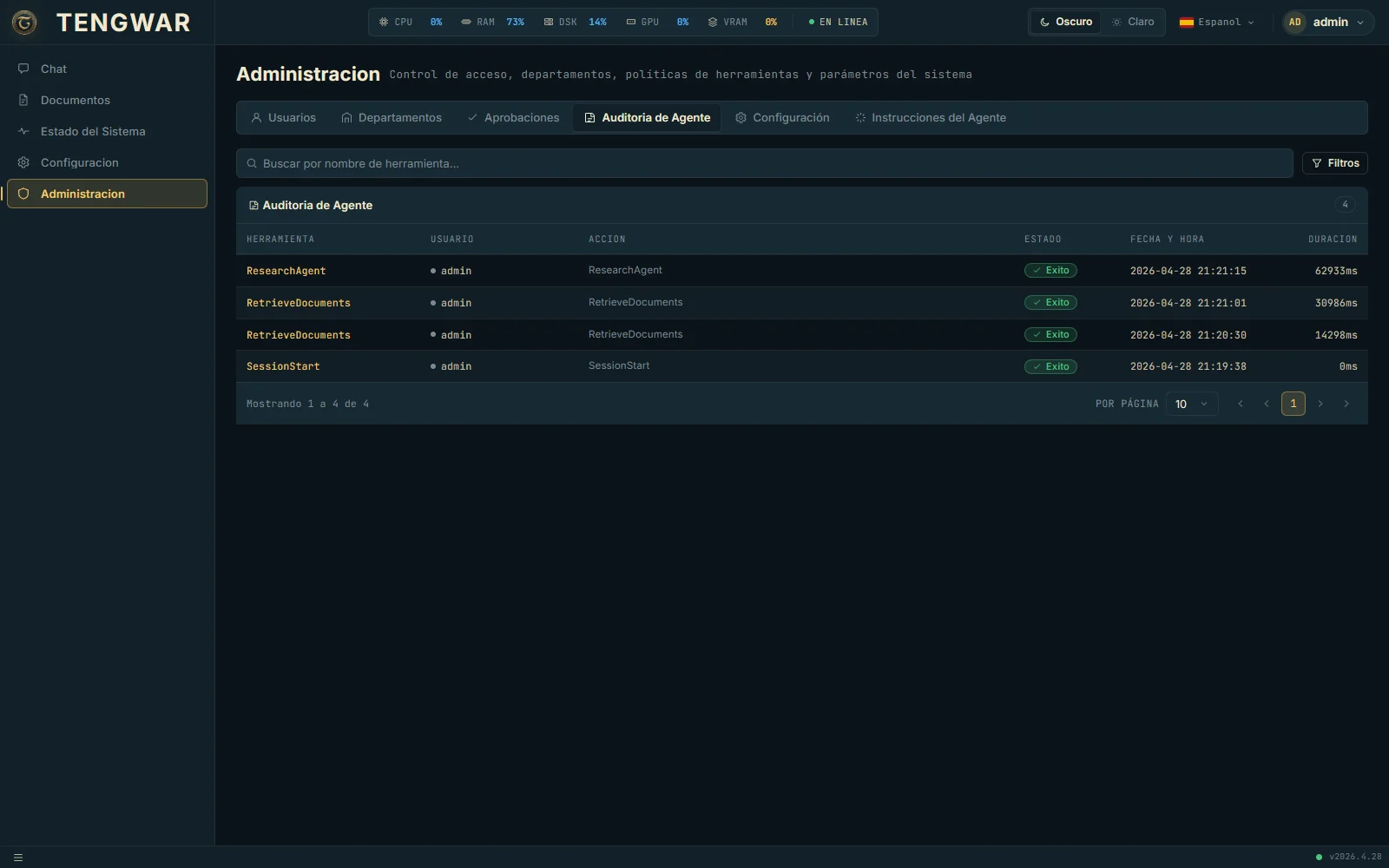Select page 1 in pagination
This screenshot has width=1389, height=868.
[1294, 404]
